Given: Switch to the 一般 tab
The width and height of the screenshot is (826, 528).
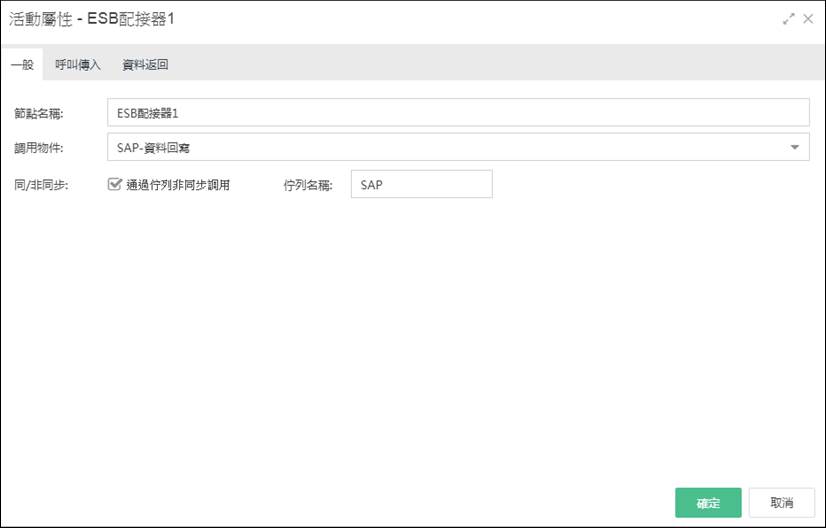Looking at the screenshot, I should [22, 65].
